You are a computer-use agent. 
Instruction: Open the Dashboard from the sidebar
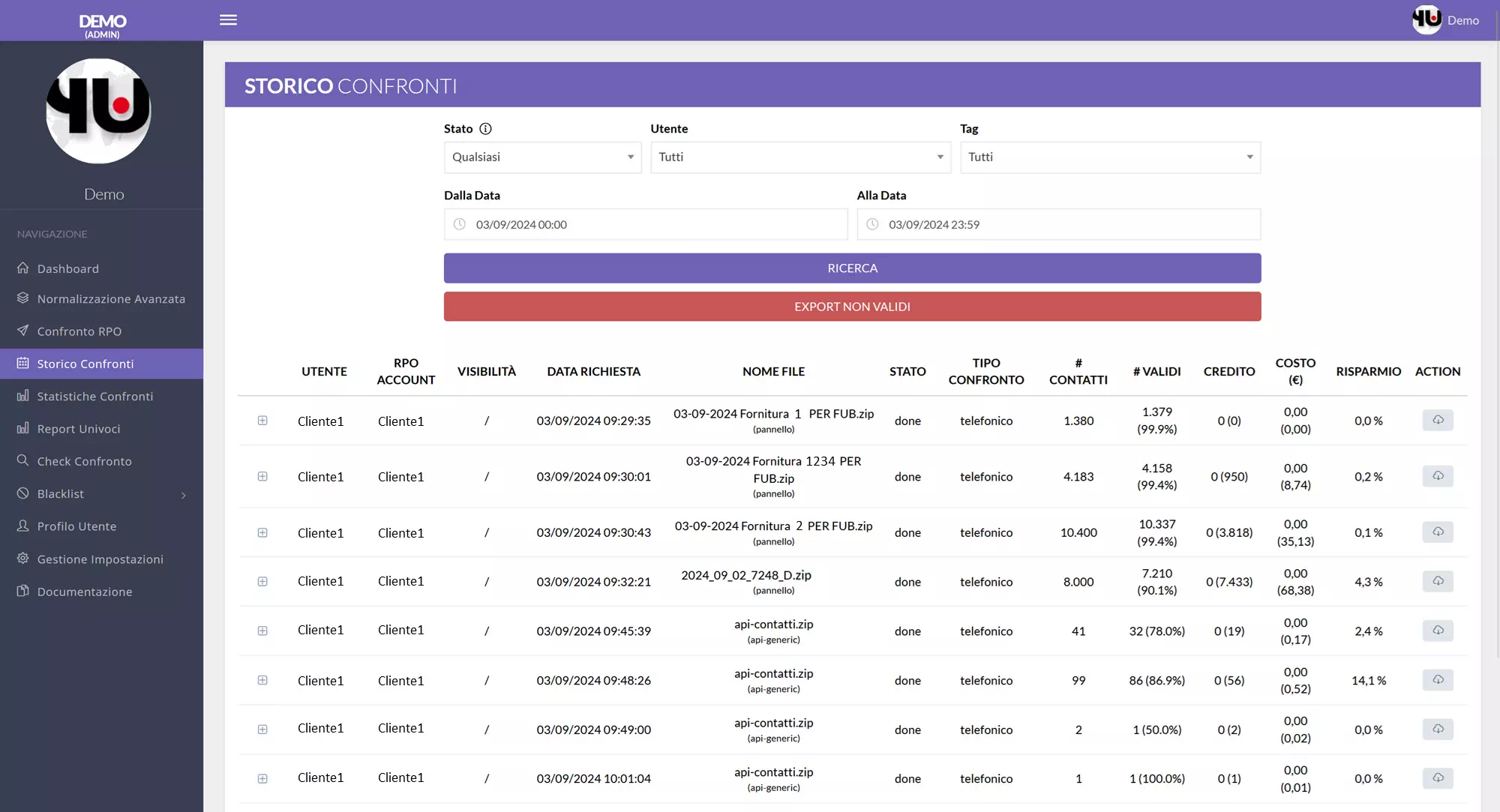click(67, 268)
